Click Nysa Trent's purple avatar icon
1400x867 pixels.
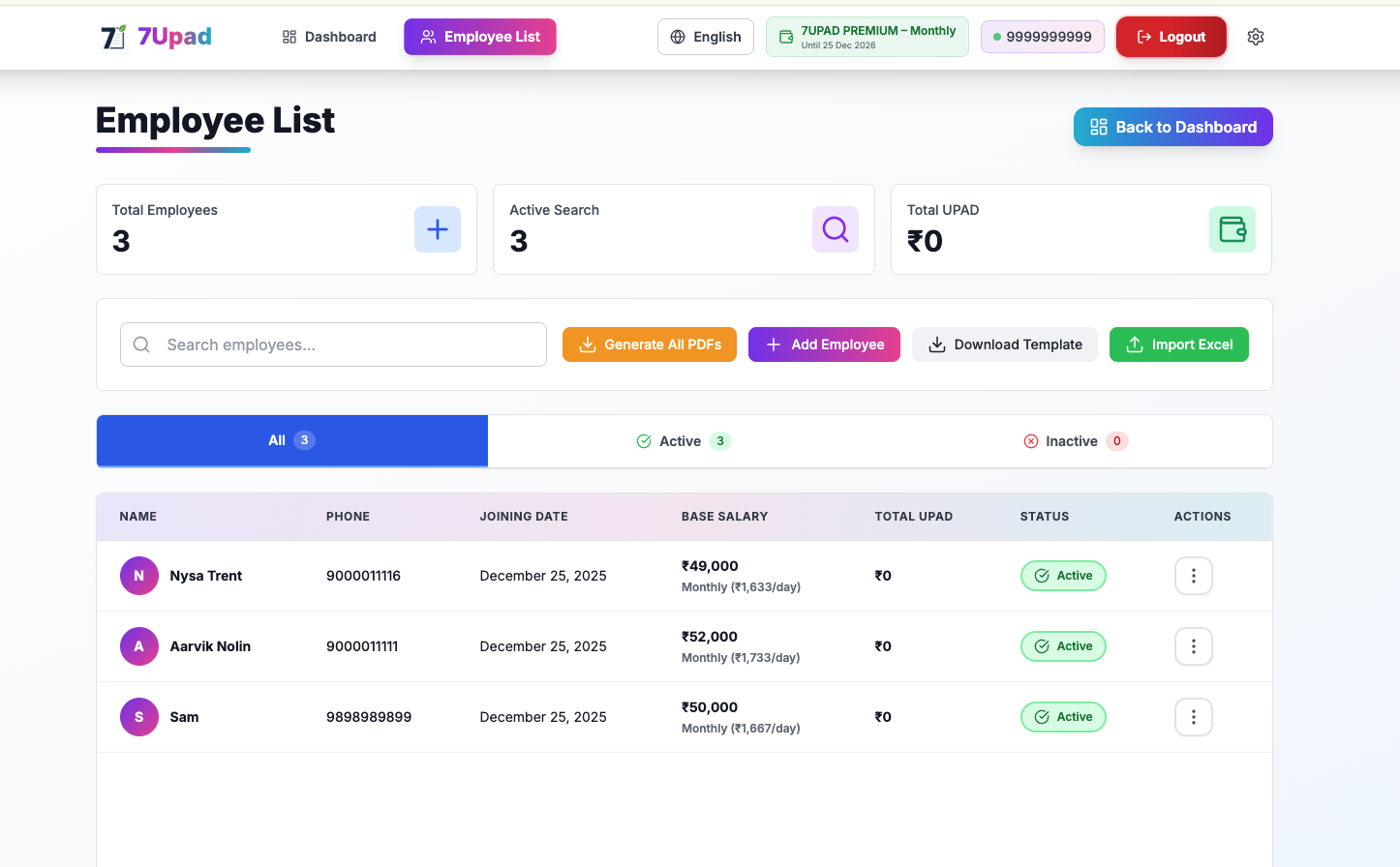click(x=138, y=576)
